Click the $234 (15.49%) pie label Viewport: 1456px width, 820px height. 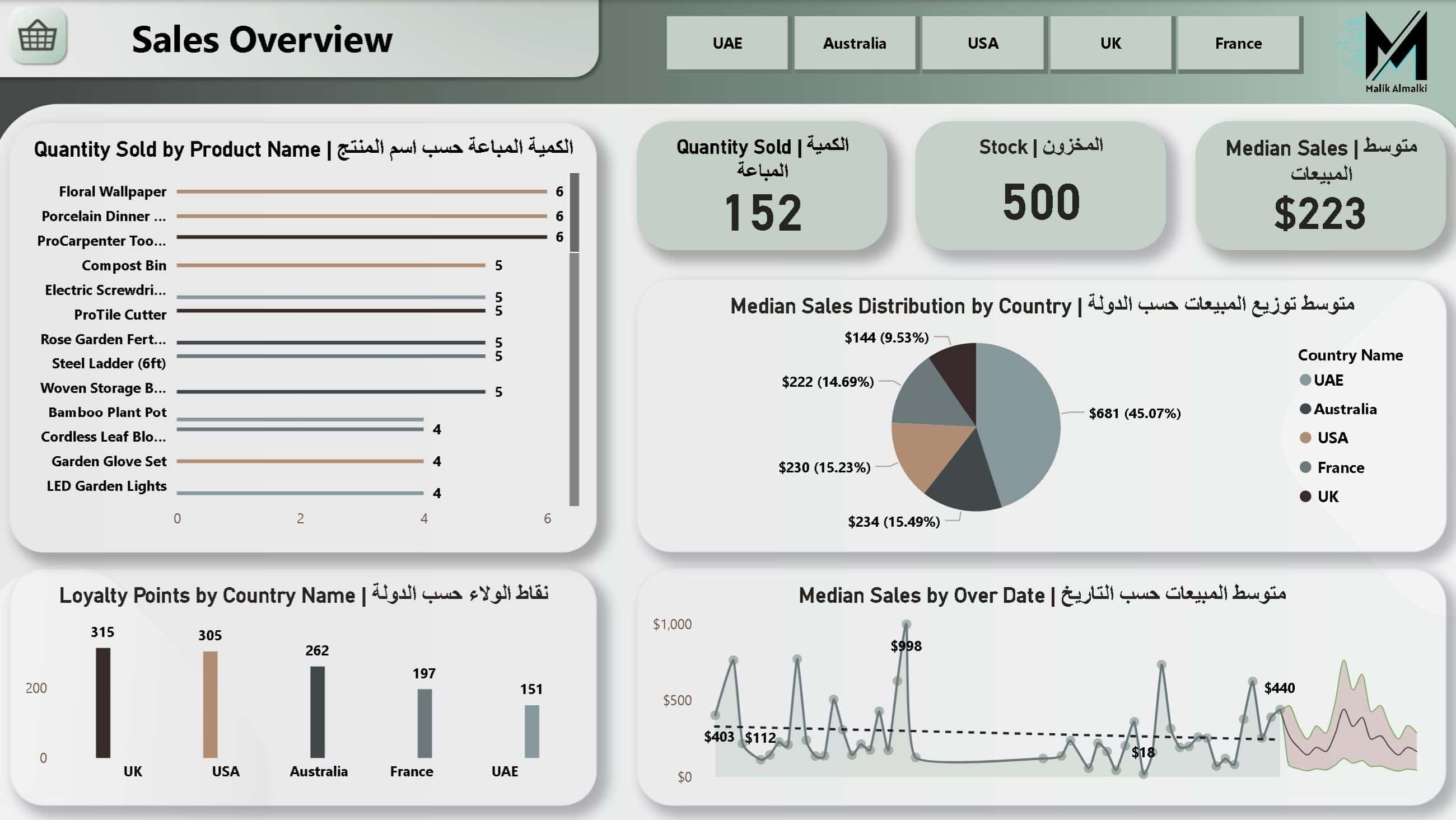pos(894,522)
